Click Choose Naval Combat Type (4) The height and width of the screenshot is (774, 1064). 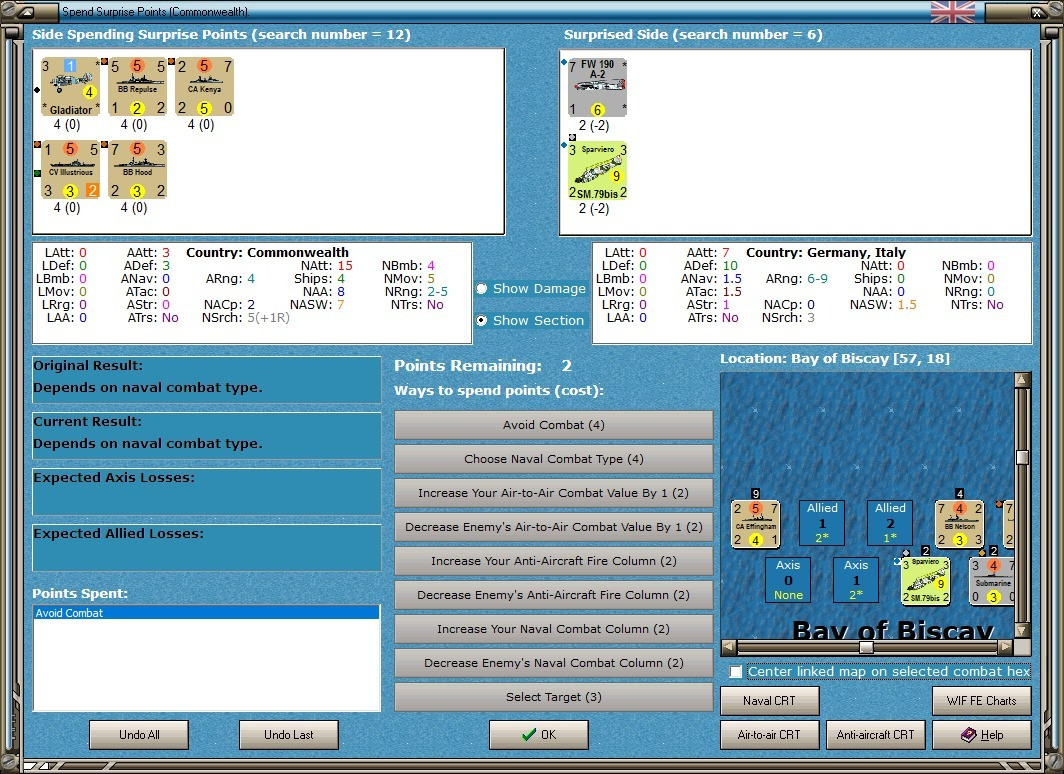click(554, 459)
